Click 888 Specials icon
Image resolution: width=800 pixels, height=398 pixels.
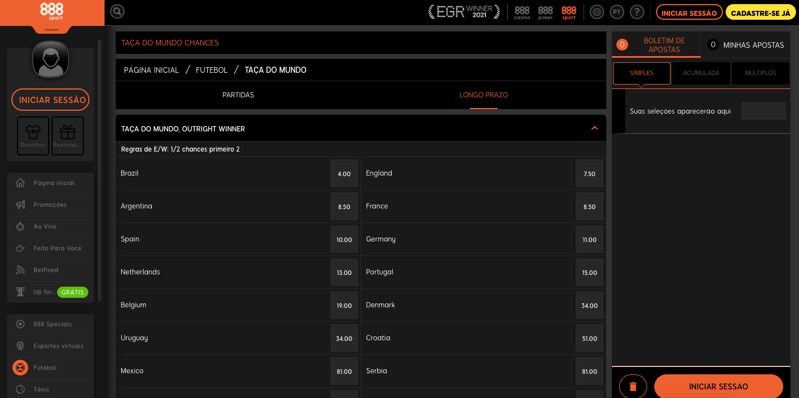tap(20, 324)
